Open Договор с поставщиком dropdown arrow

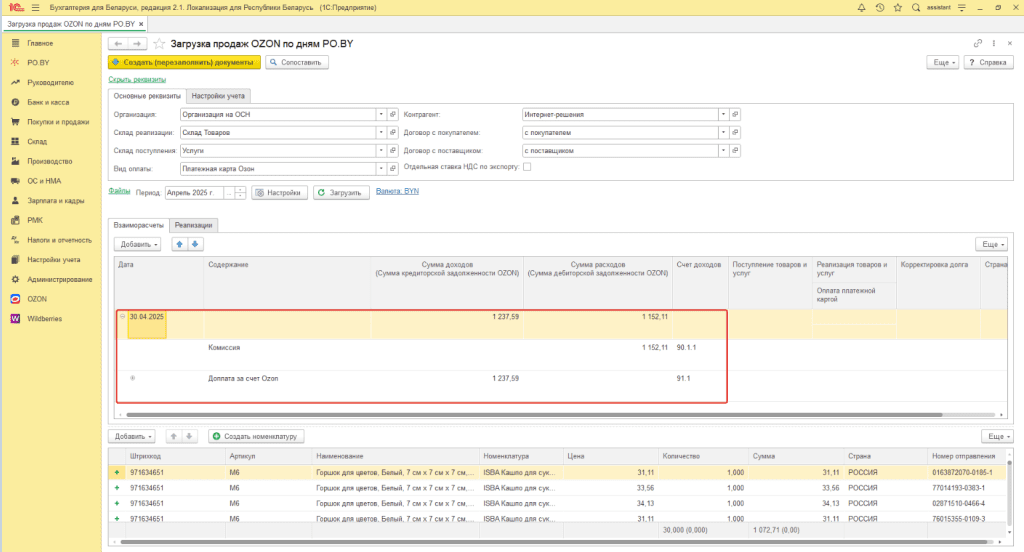723,151
